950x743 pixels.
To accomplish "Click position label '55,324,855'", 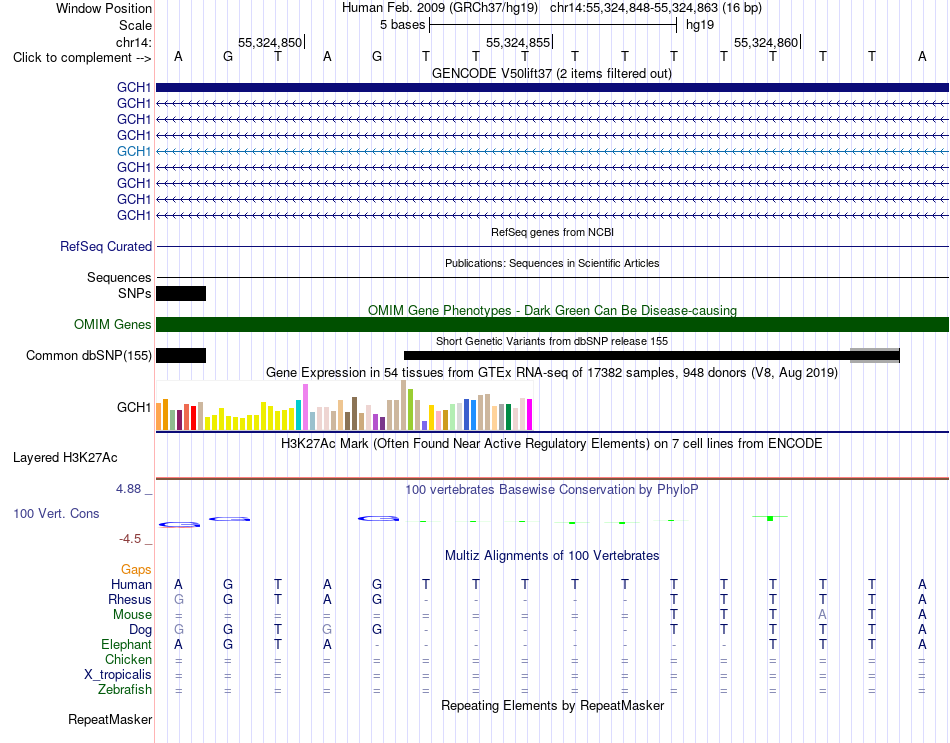I will click(x=518, y=42).
